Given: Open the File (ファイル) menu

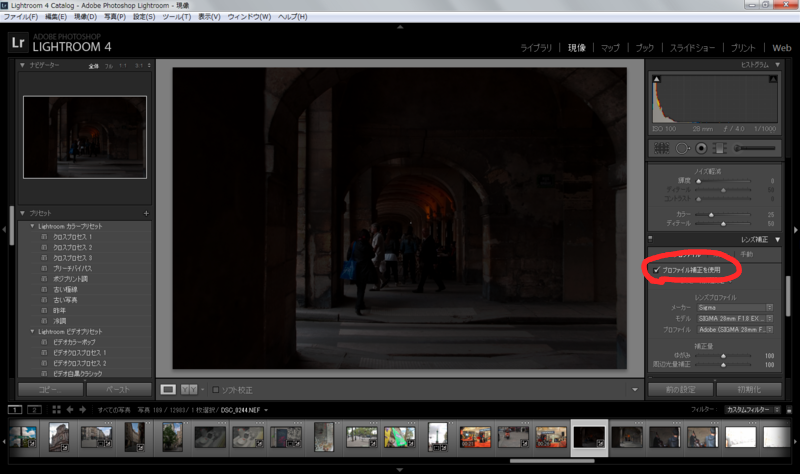Looking at the screenshot, I should coord(20,17).
